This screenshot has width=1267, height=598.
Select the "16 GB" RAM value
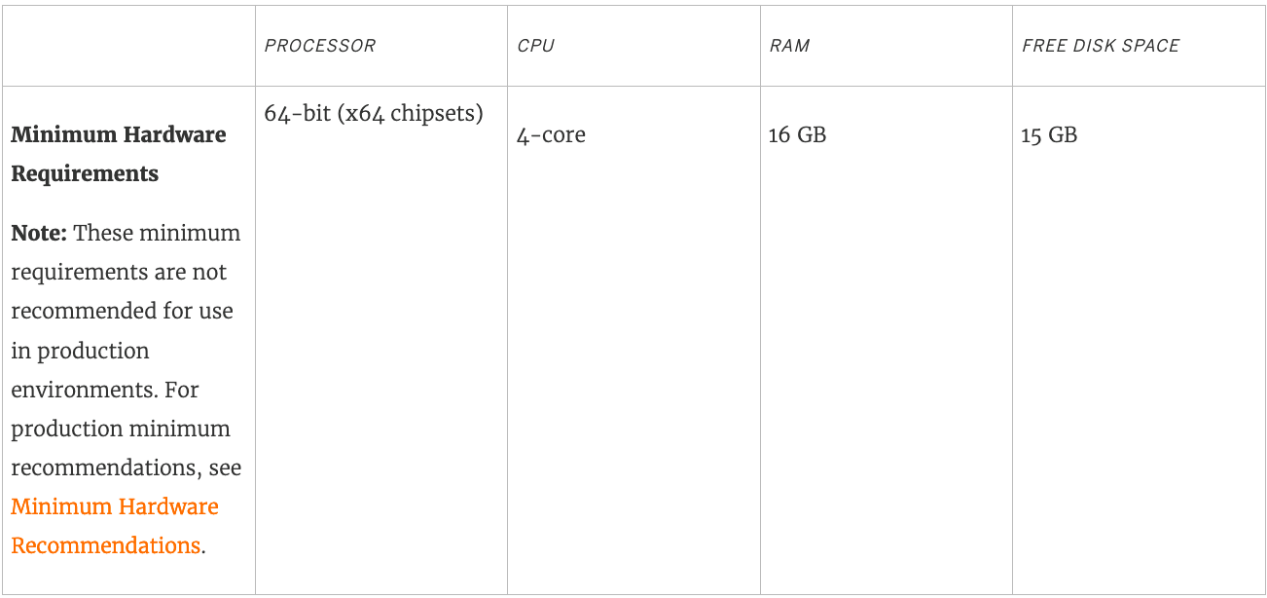(x=797, y=135)
